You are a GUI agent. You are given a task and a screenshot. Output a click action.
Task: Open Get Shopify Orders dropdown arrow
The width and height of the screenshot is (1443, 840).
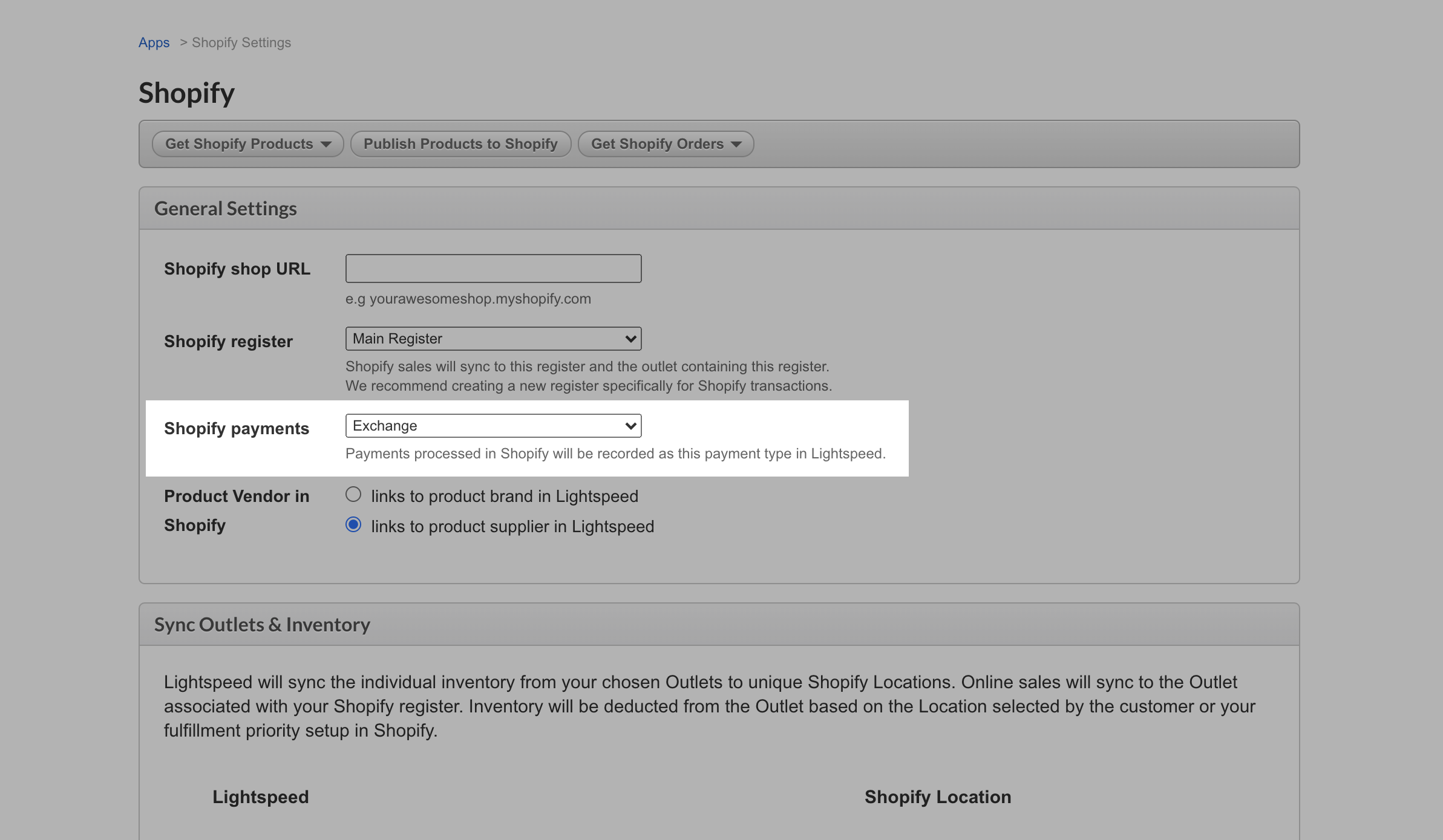tap(736, 145)
